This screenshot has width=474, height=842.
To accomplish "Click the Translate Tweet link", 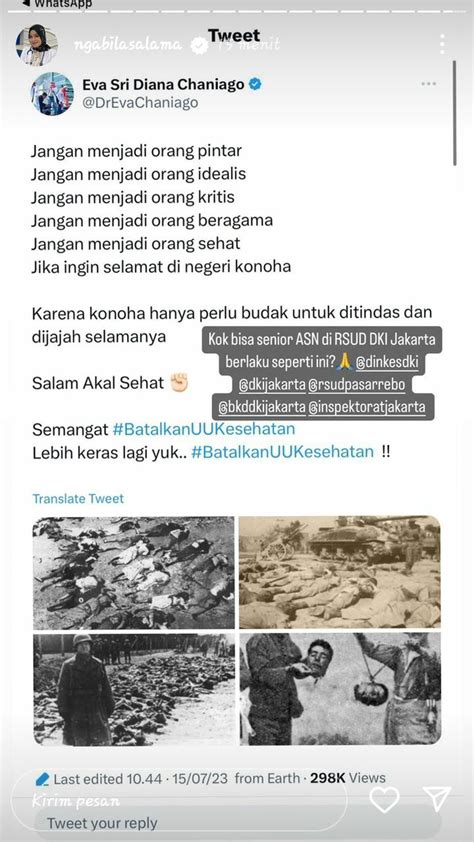I will pyautogui.click(x=78, y=498).
